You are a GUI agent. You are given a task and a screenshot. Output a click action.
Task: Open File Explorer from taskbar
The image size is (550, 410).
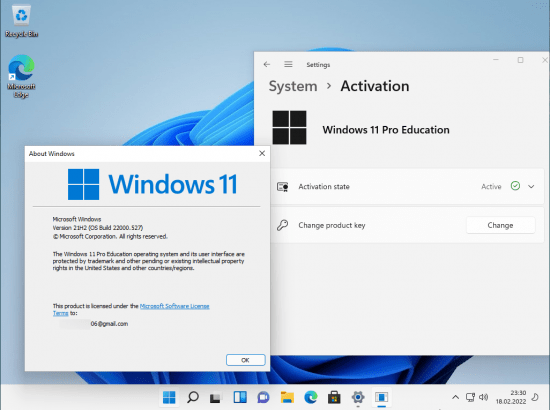287,397
